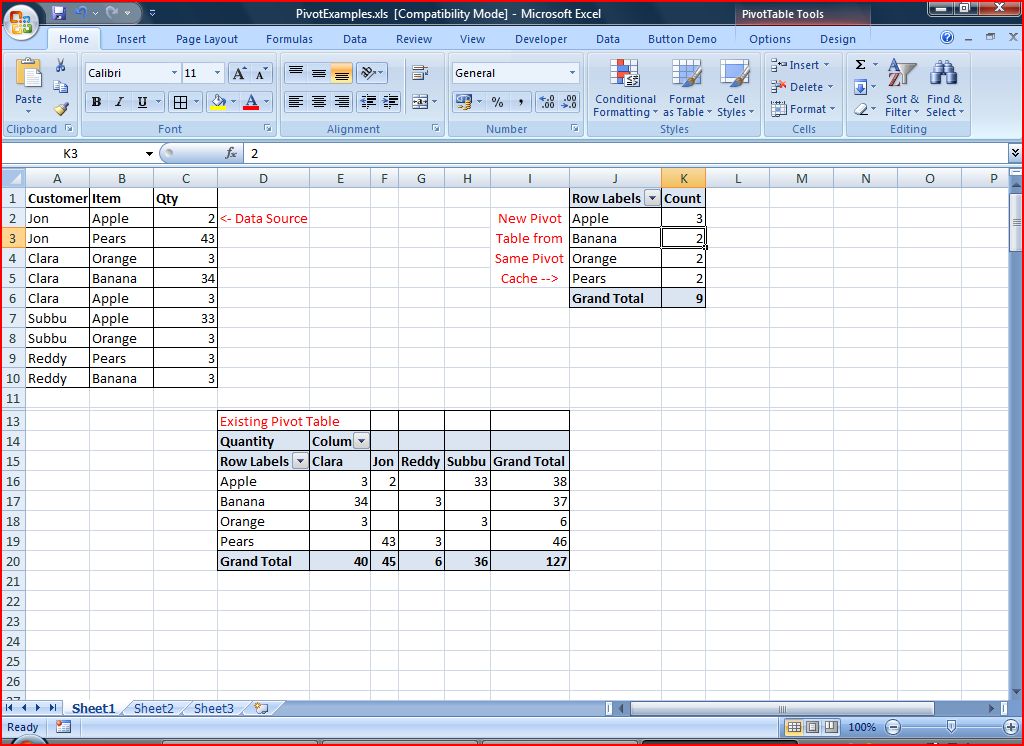Screen dimensions: 1024x746
Task: Click in the formula bar input
Action: click(626, 154)
